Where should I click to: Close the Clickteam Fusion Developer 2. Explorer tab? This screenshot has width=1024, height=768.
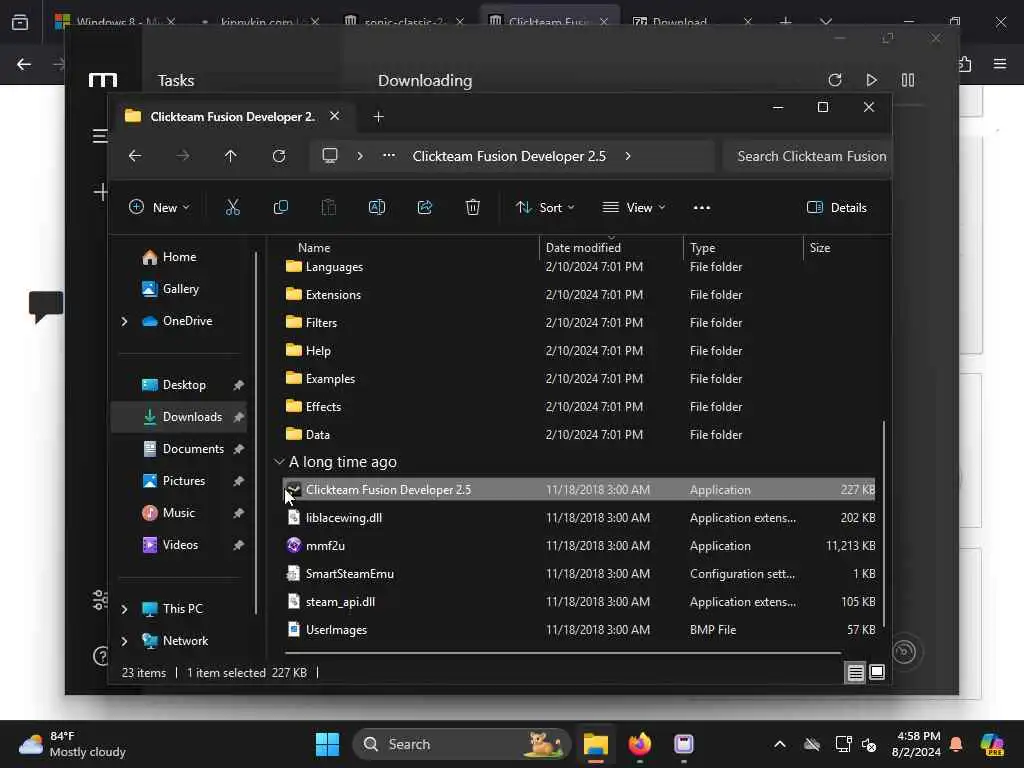[x=334, y=116]
